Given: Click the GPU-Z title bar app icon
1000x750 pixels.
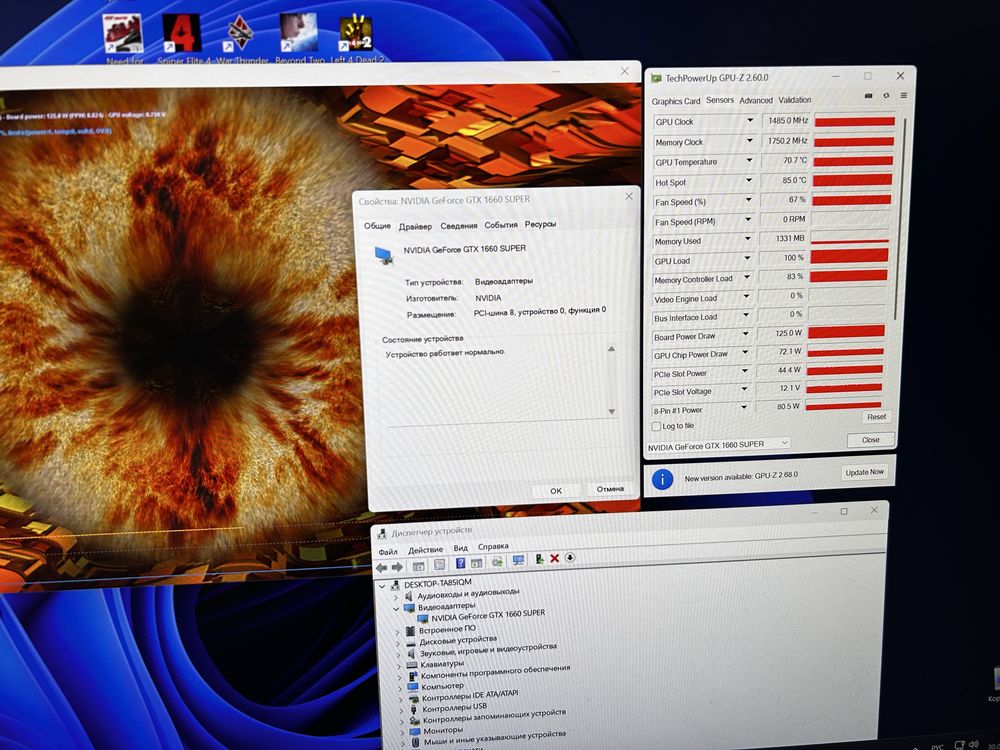Looking at the screenshot, I should tap(656, 78).
